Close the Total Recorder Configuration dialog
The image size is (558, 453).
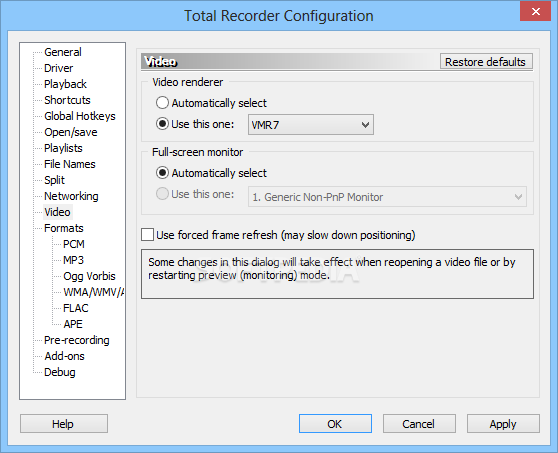pyautogui.click(x=536, y=11)
